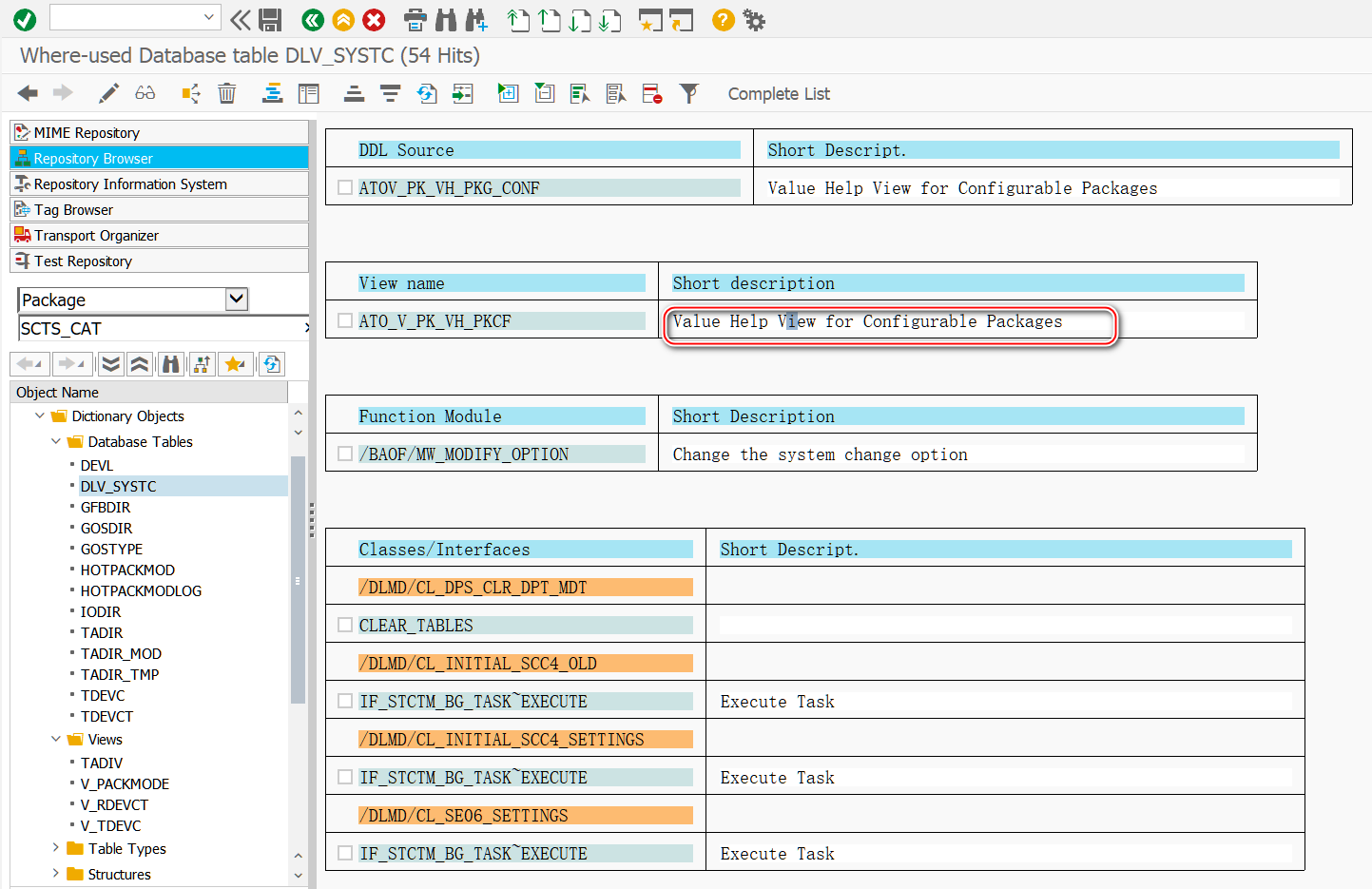The height and width of the screenshot is (889, 1372).
Task: Select TDEVC table in the tree
Action: point(103,695)
